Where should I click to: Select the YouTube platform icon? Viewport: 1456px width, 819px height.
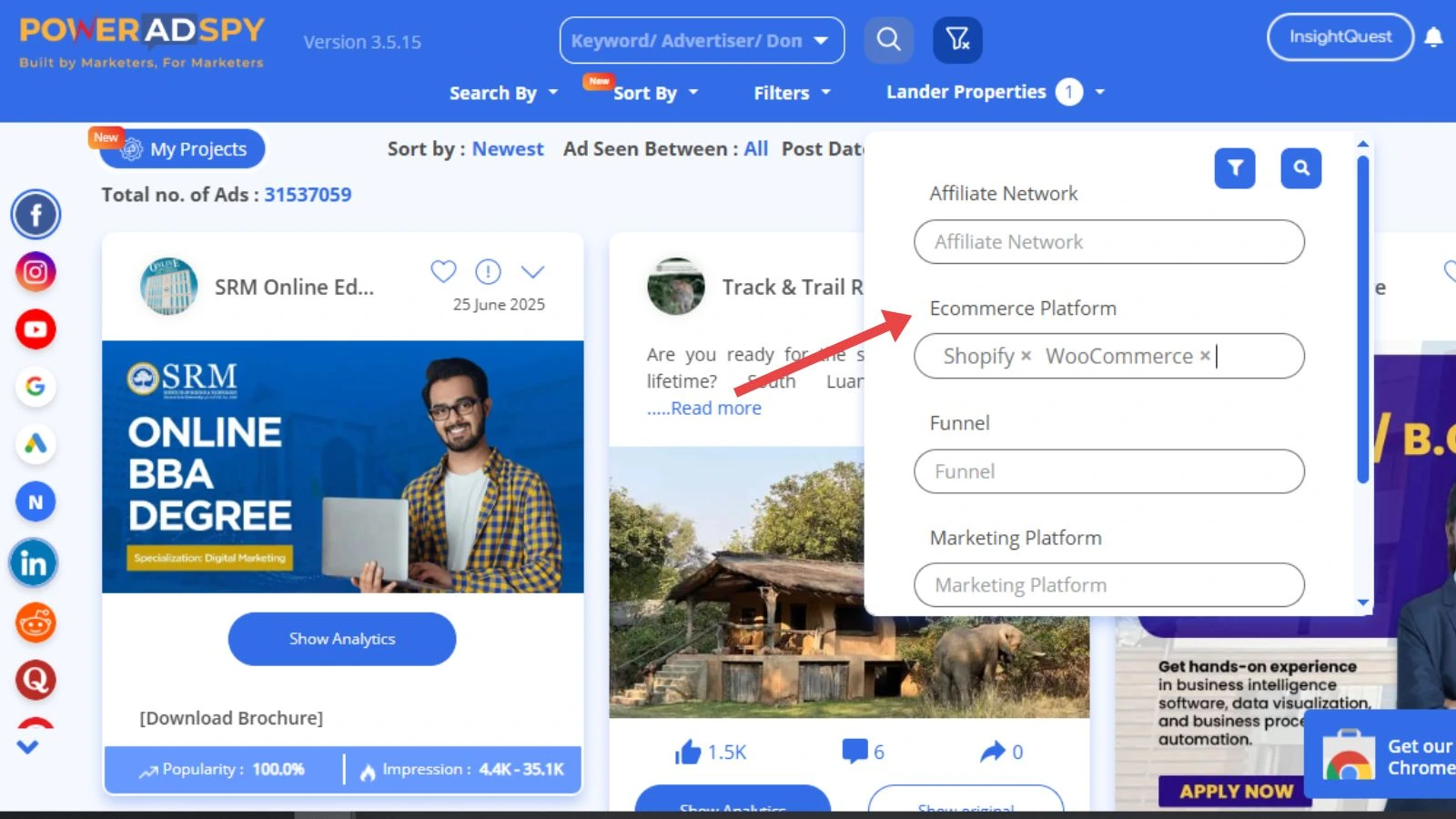[35, 329]
